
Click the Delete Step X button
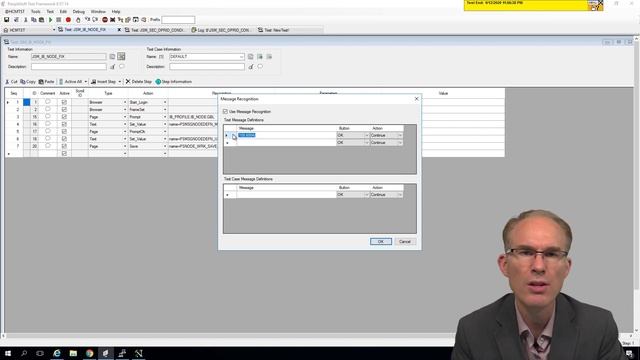[x=138, y=82]
